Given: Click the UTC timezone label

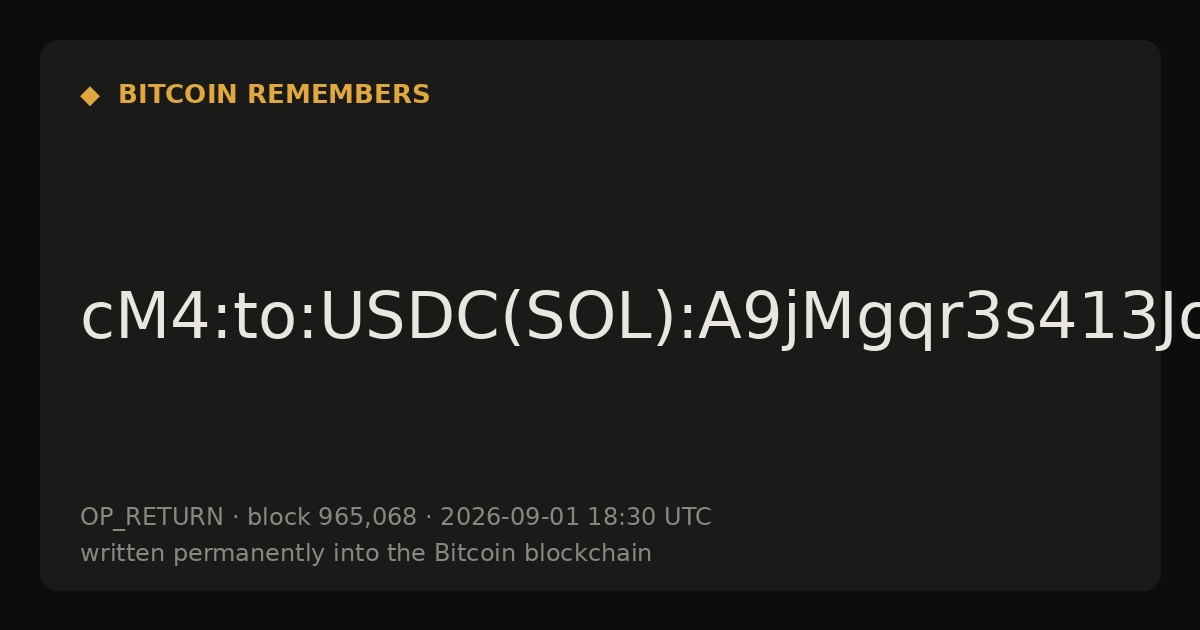Looking at the screenshot, I should click(x=687, y=517).
